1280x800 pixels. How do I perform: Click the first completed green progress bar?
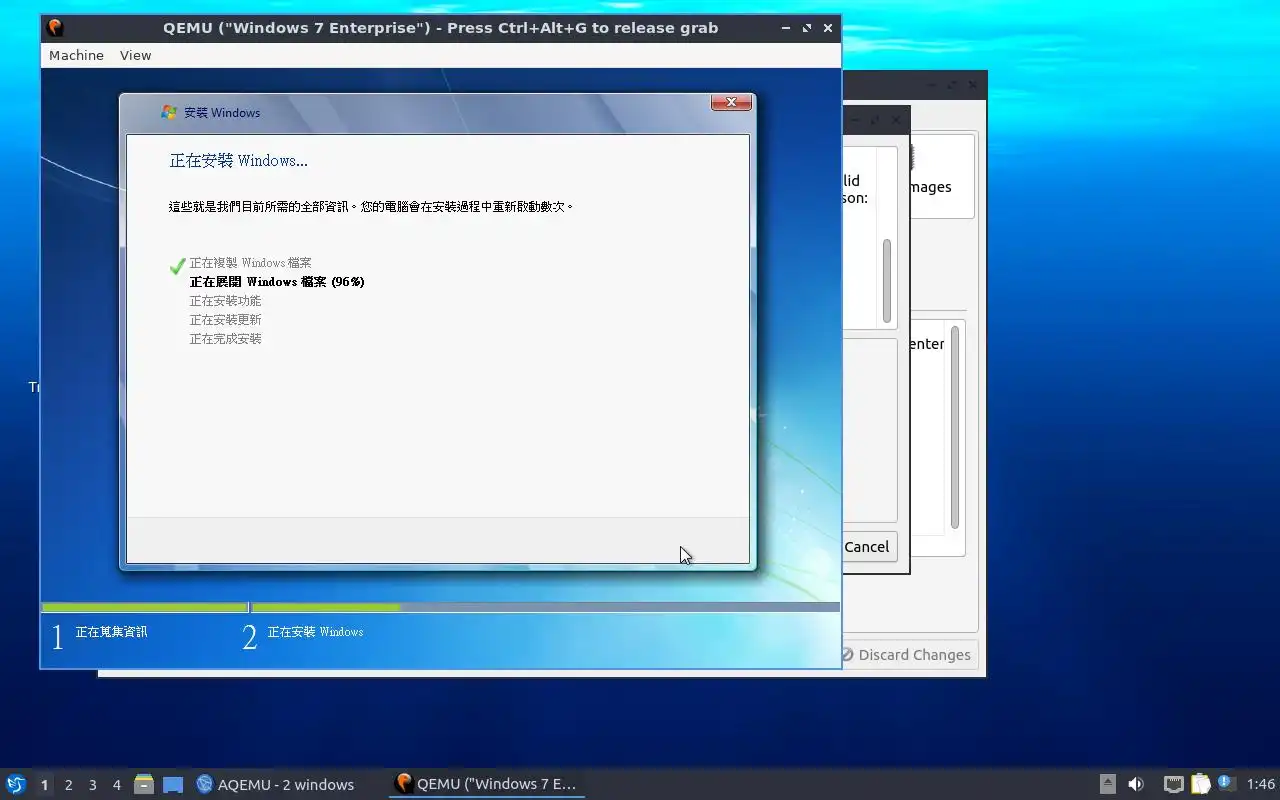coord(145,607)
